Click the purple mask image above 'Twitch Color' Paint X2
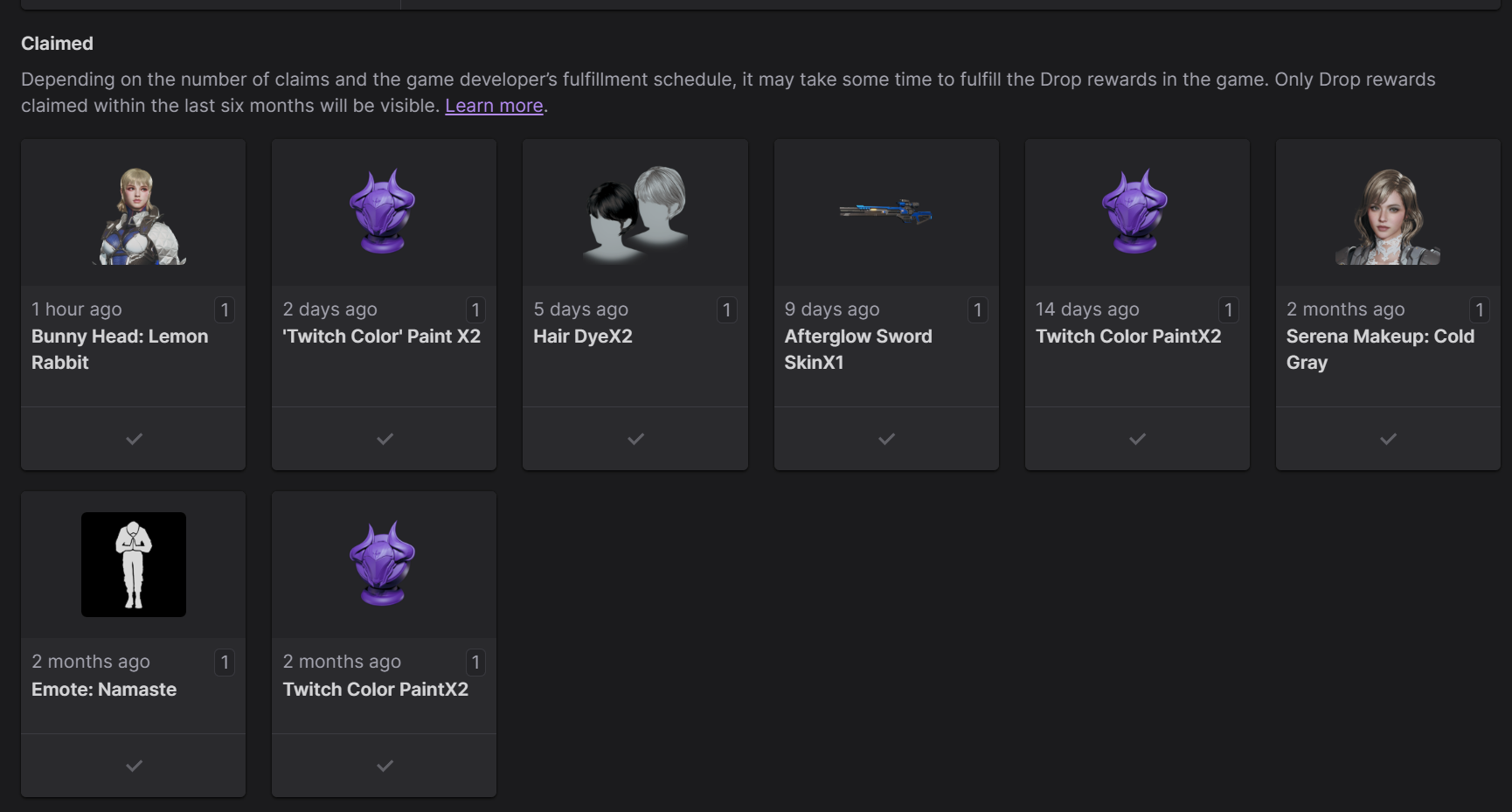The width and height of the screenshot is (1512, 812). [383, 212]
